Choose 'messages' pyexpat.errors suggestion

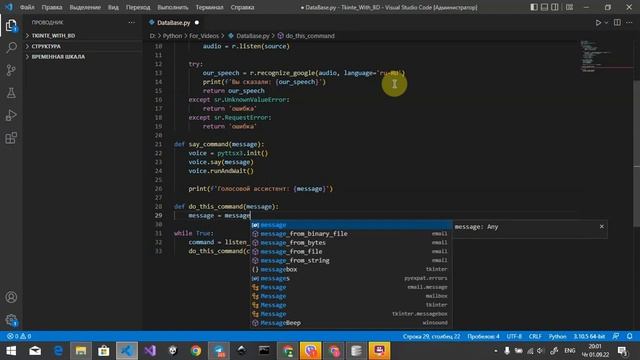tap(351, 278)
